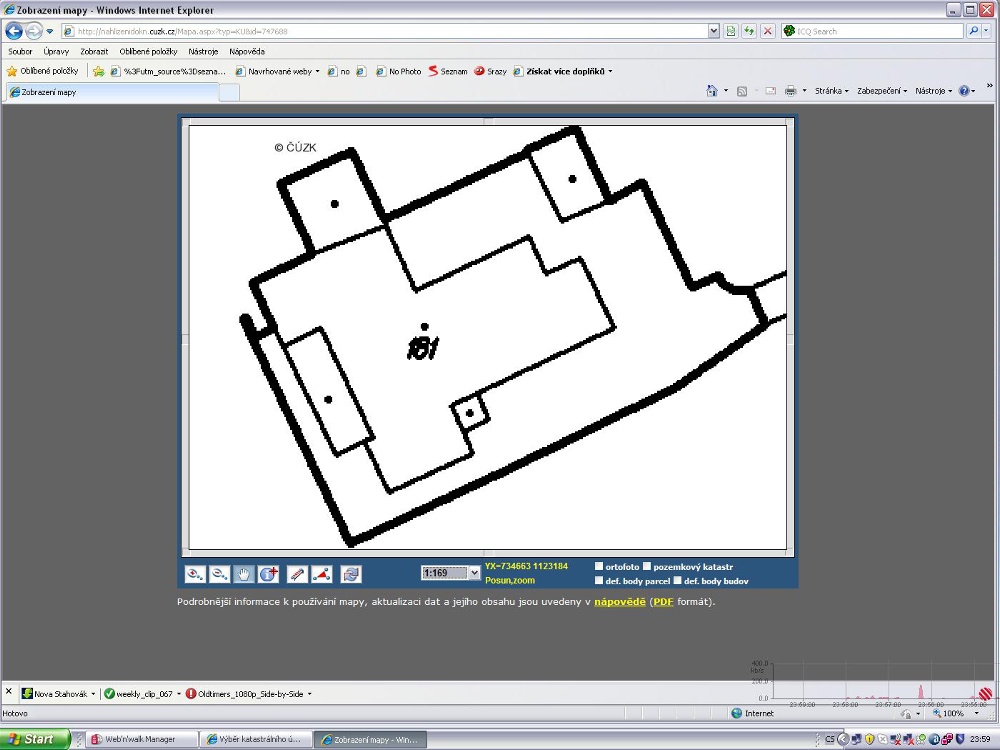Click the map refresh icon

pos(351,574)
